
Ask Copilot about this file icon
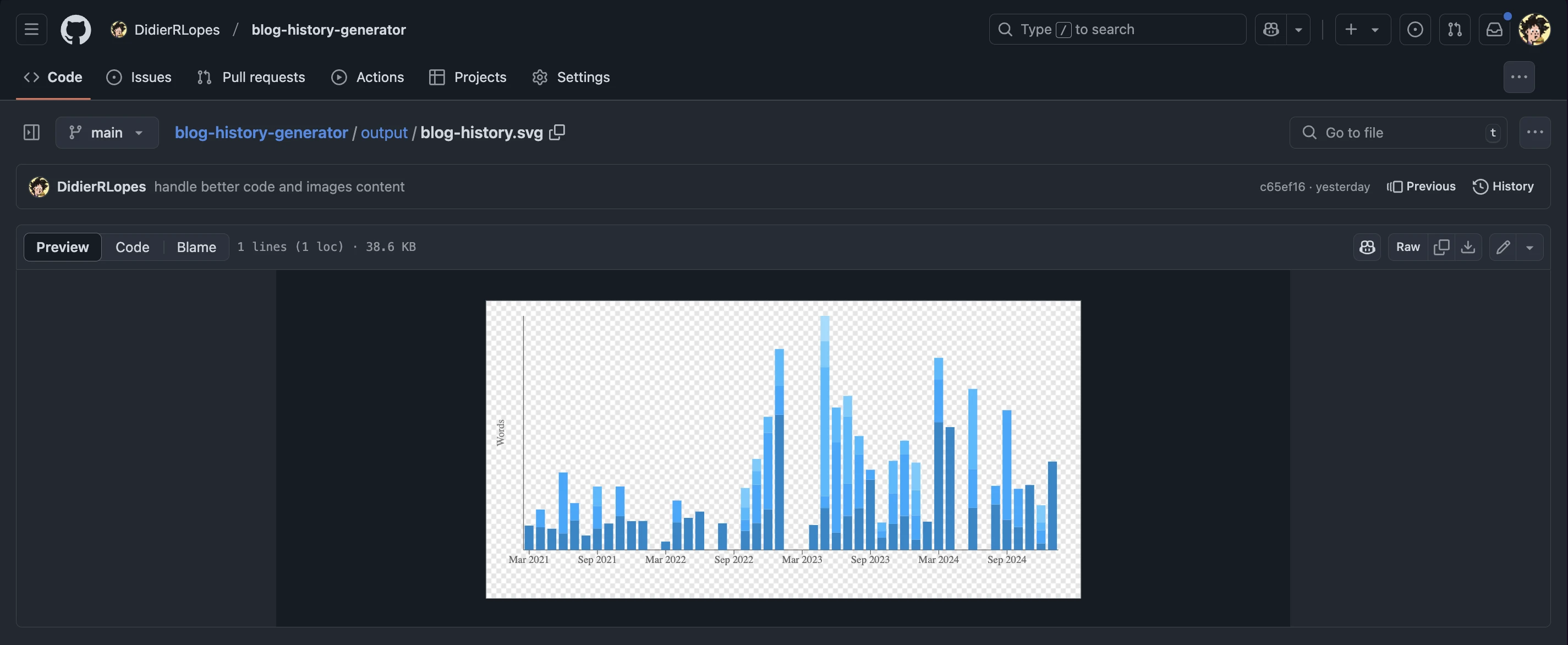tap(1367, 247)
